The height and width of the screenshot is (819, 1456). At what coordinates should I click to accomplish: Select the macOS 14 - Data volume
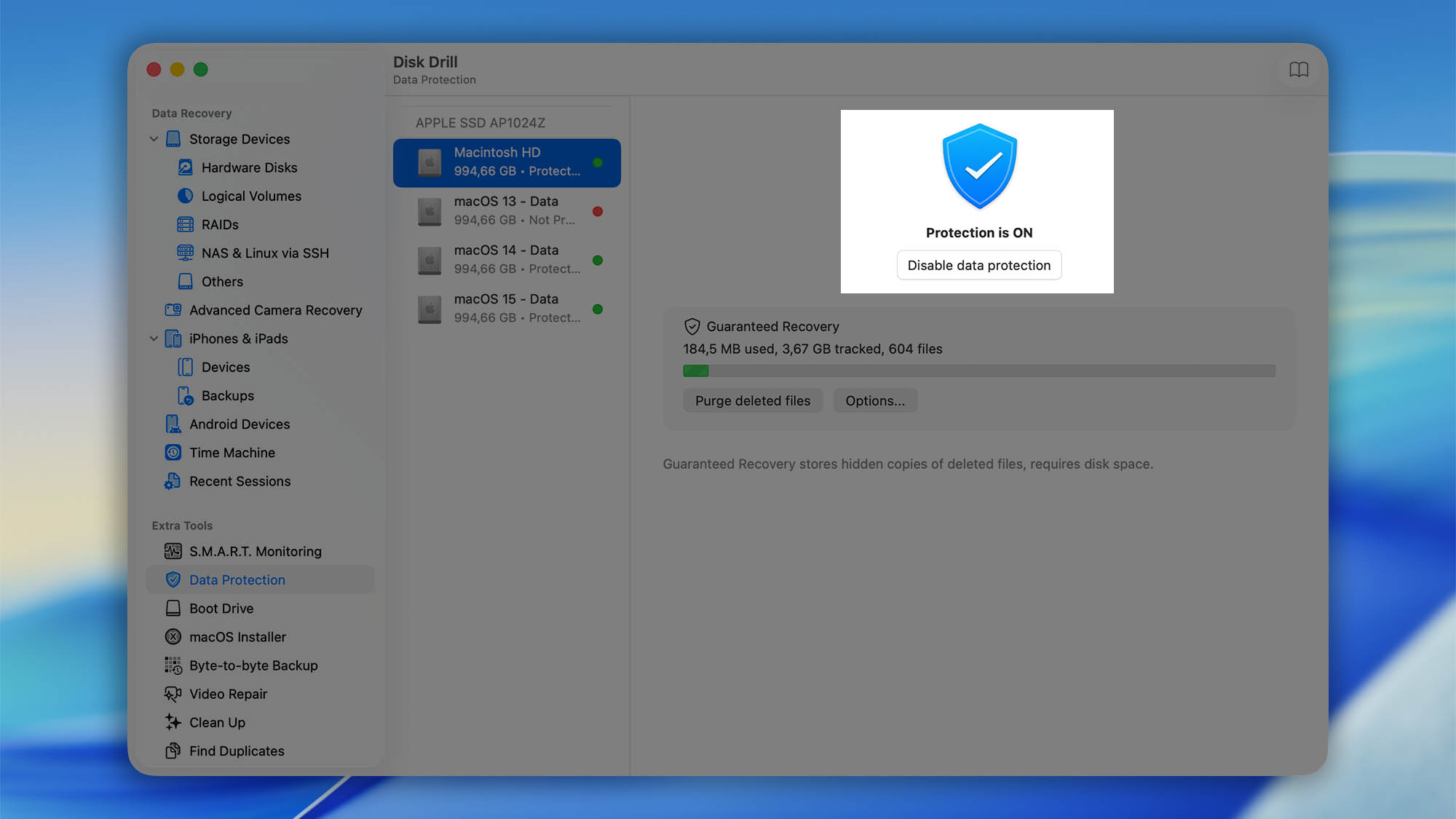click(507, 260)
